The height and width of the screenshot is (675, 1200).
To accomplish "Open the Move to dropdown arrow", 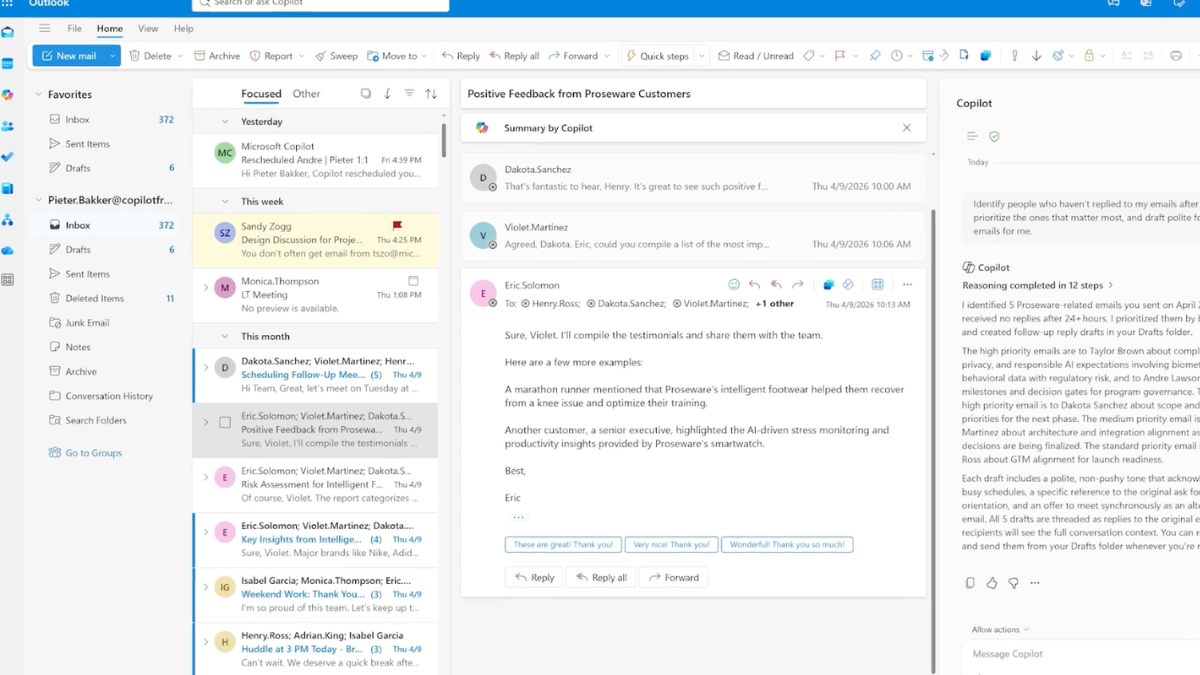I will [x=426, y=56].
